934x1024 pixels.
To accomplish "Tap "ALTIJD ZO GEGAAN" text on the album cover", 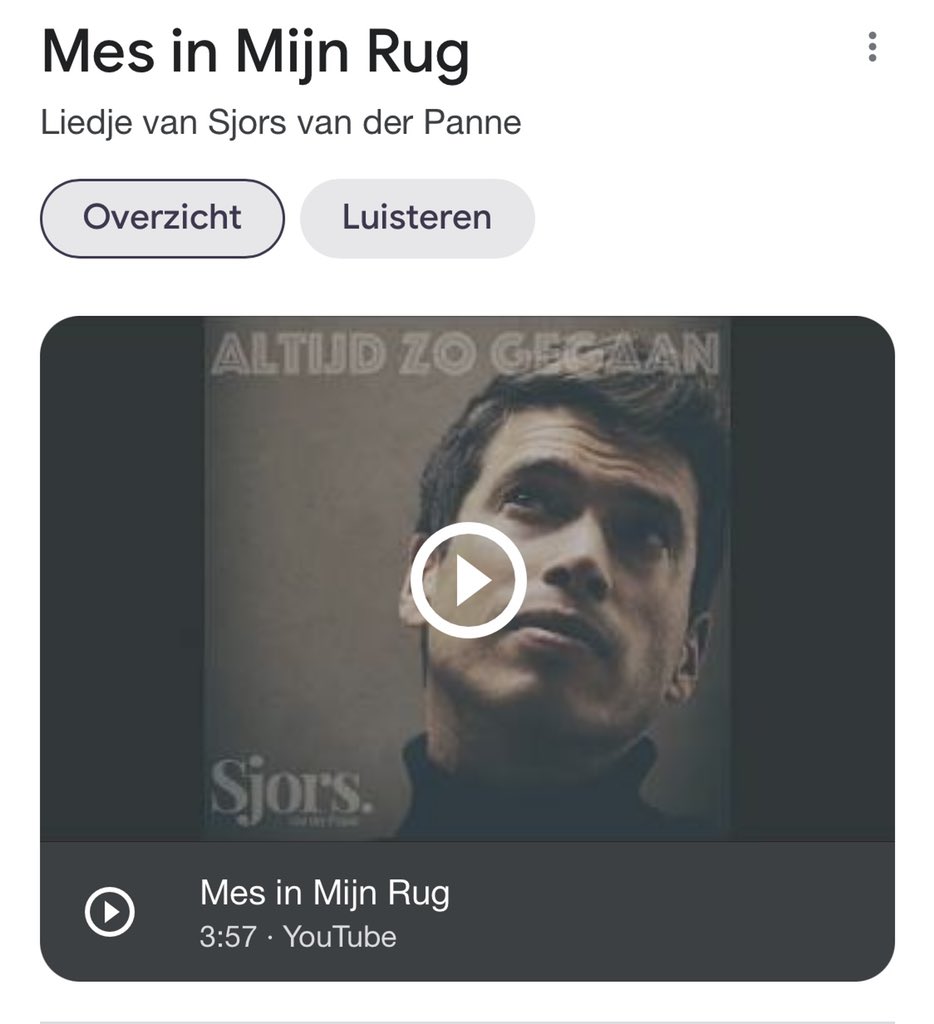I will pos(465,354).
